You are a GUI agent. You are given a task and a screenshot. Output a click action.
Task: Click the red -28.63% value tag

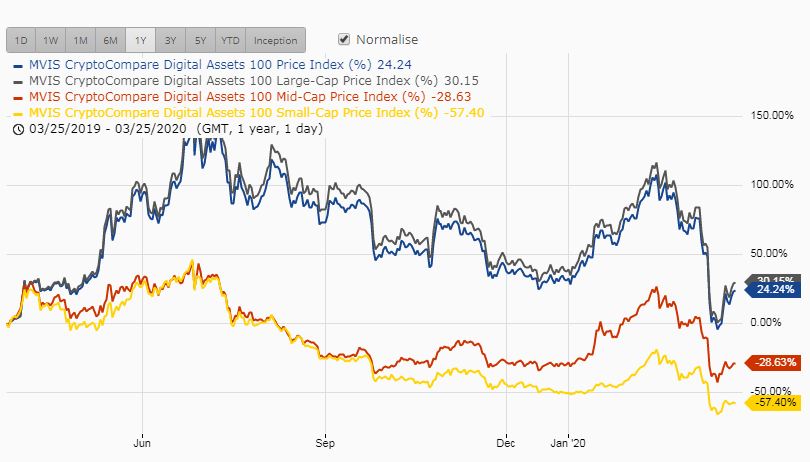tap(773, 363)
